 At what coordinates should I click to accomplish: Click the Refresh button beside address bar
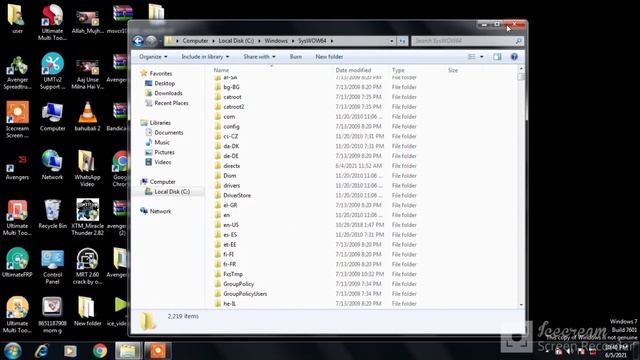(x=402, y=41)
